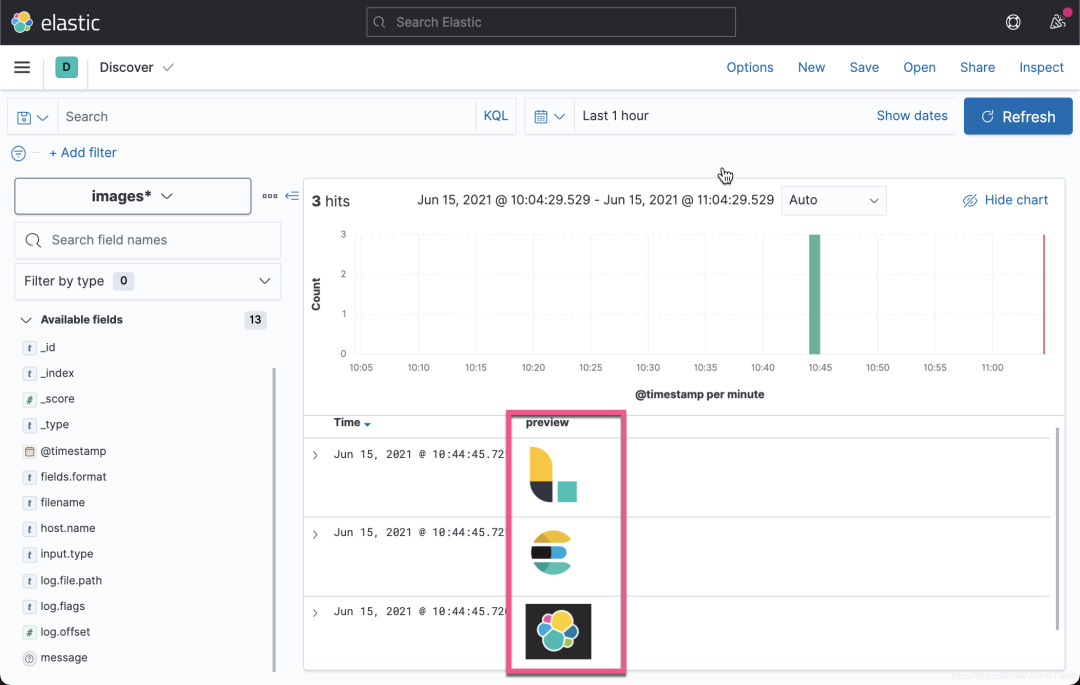Click the + Add filter link
This screenshot has width=1080, height=685.
[x=83, y=153]
